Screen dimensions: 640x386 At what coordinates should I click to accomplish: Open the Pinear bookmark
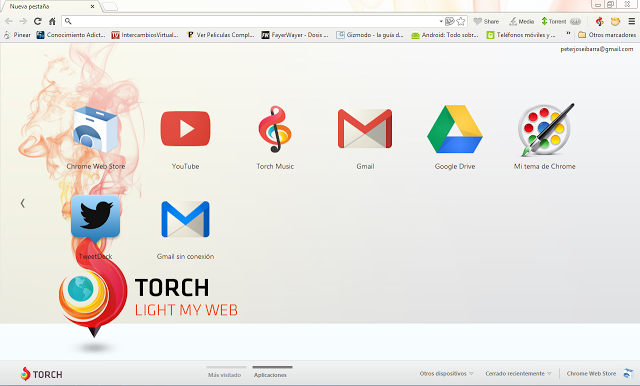(17, 35)
